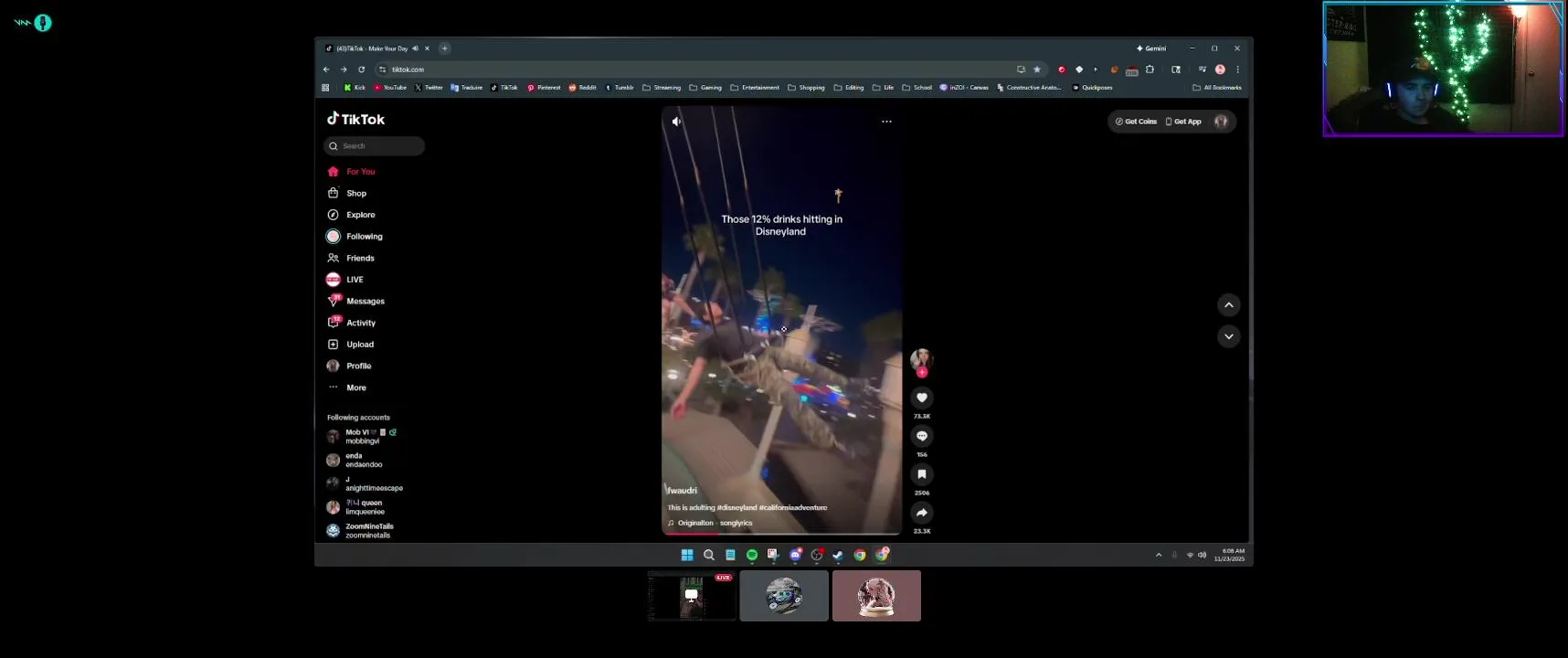Expand the Shopping bookmarks folder
The image size is (1568, 658).
pyautogui.click(x=806, y=88)
